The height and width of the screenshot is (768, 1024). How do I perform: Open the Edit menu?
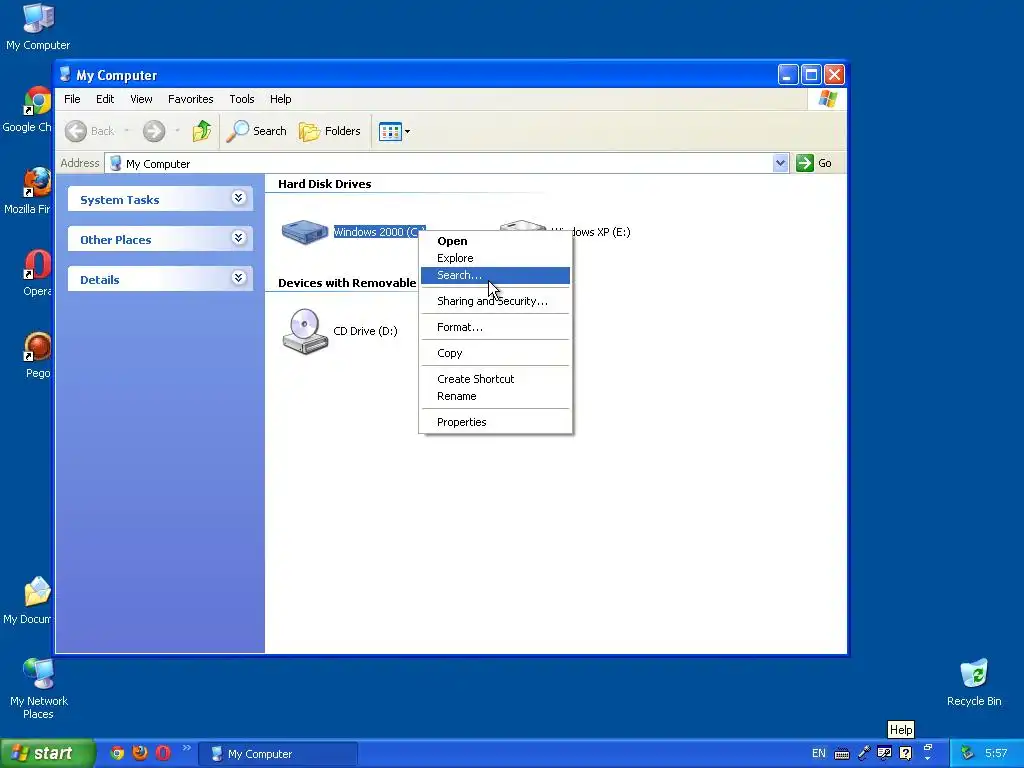pyautogui.click(x=105, y=99)
